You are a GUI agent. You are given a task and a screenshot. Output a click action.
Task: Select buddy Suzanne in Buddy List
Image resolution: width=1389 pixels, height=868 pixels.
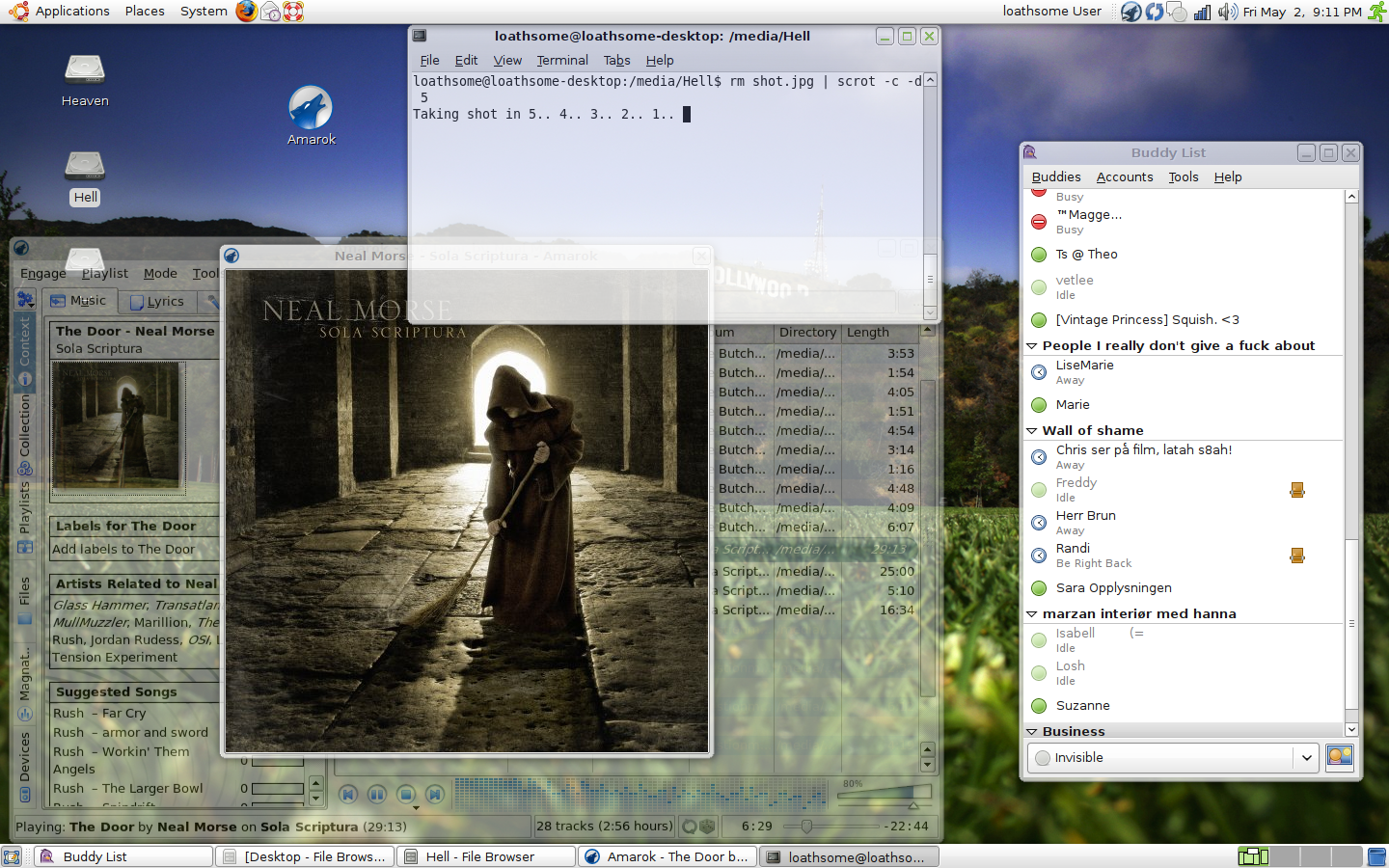1184,706
